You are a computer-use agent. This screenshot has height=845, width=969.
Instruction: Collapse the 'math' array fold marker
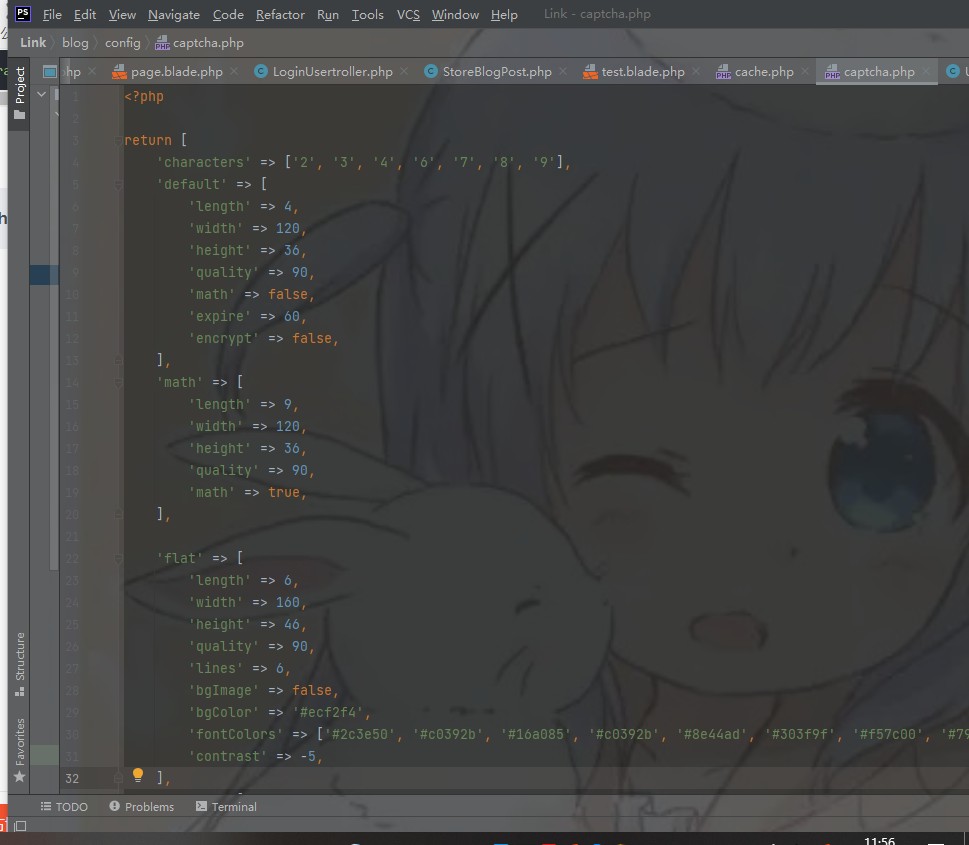pyautogui.click(x=118, y=383)
